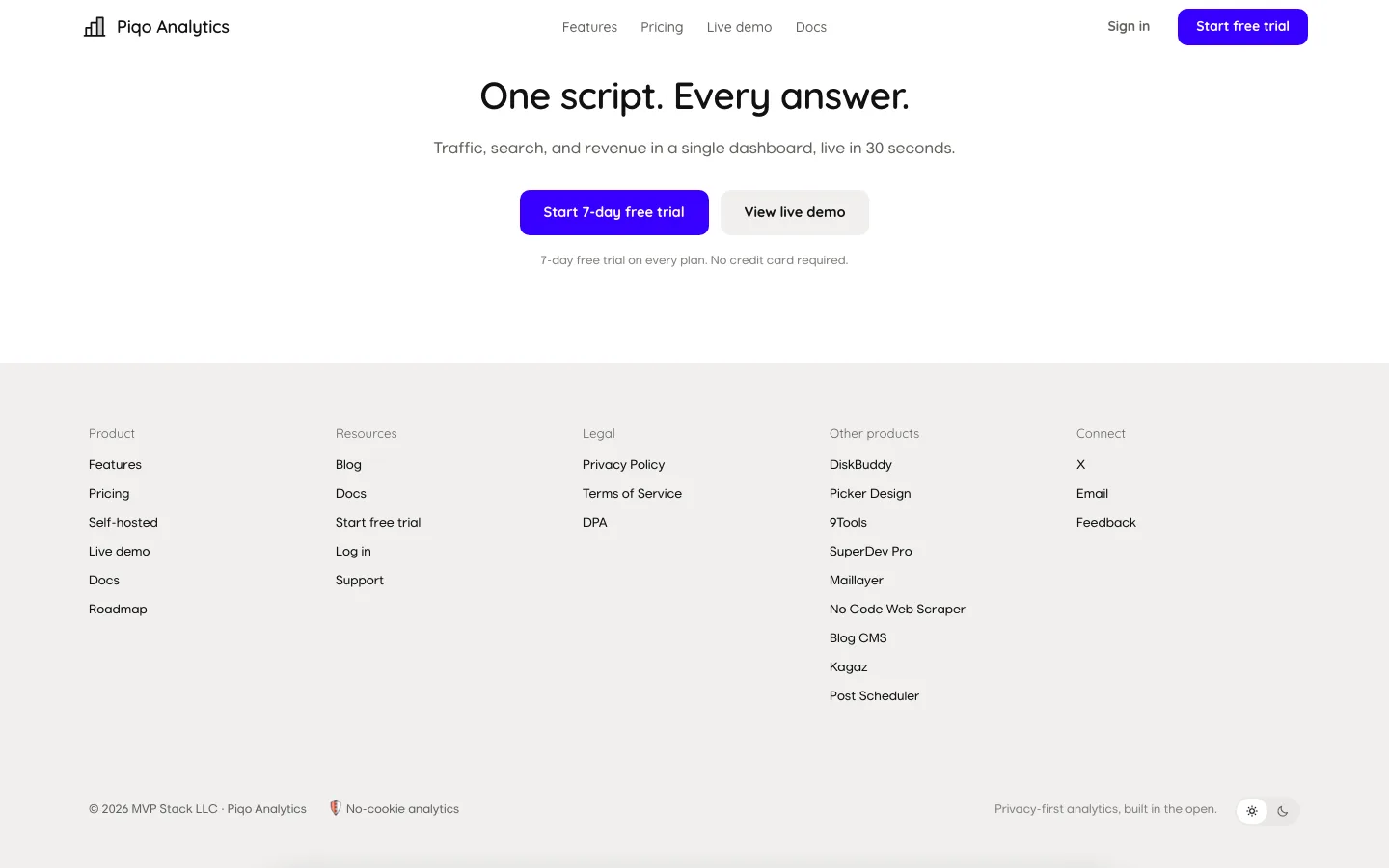Visit the Picker Design product link
1389x868 pixels.
click(x=870, y=493)
